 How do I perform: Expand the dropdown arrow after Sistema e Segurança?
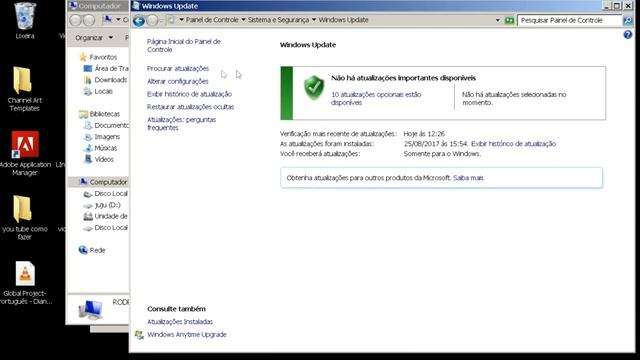tap(314, 20)
